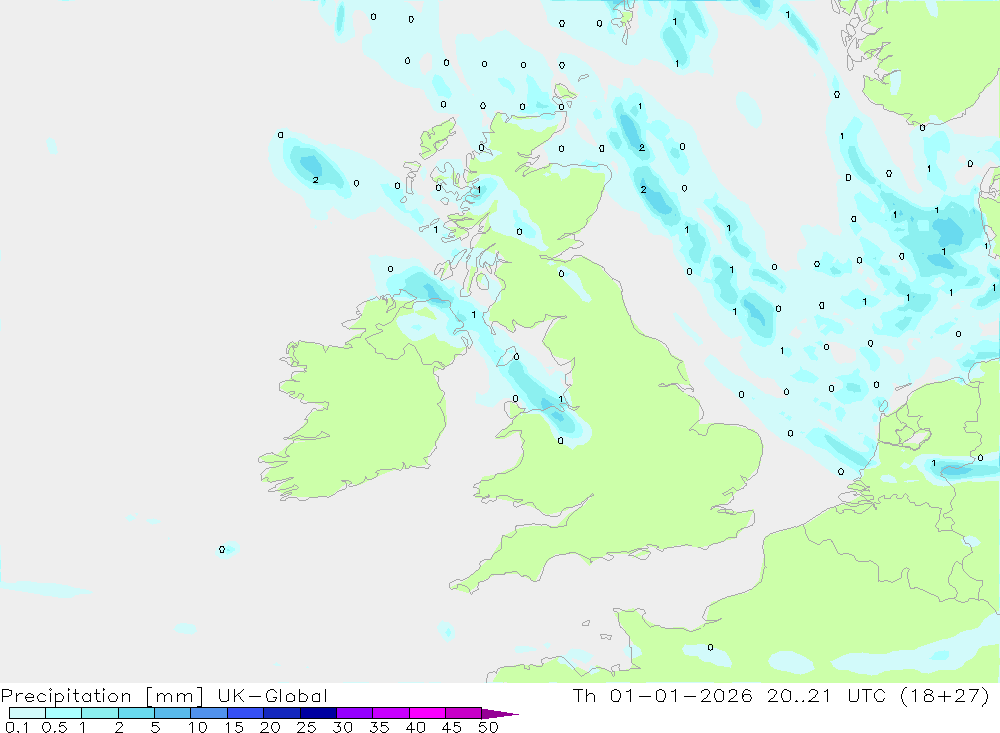Select the 2–5 mm legend color swatch
Screen dimensions: 1000x733
136,713
